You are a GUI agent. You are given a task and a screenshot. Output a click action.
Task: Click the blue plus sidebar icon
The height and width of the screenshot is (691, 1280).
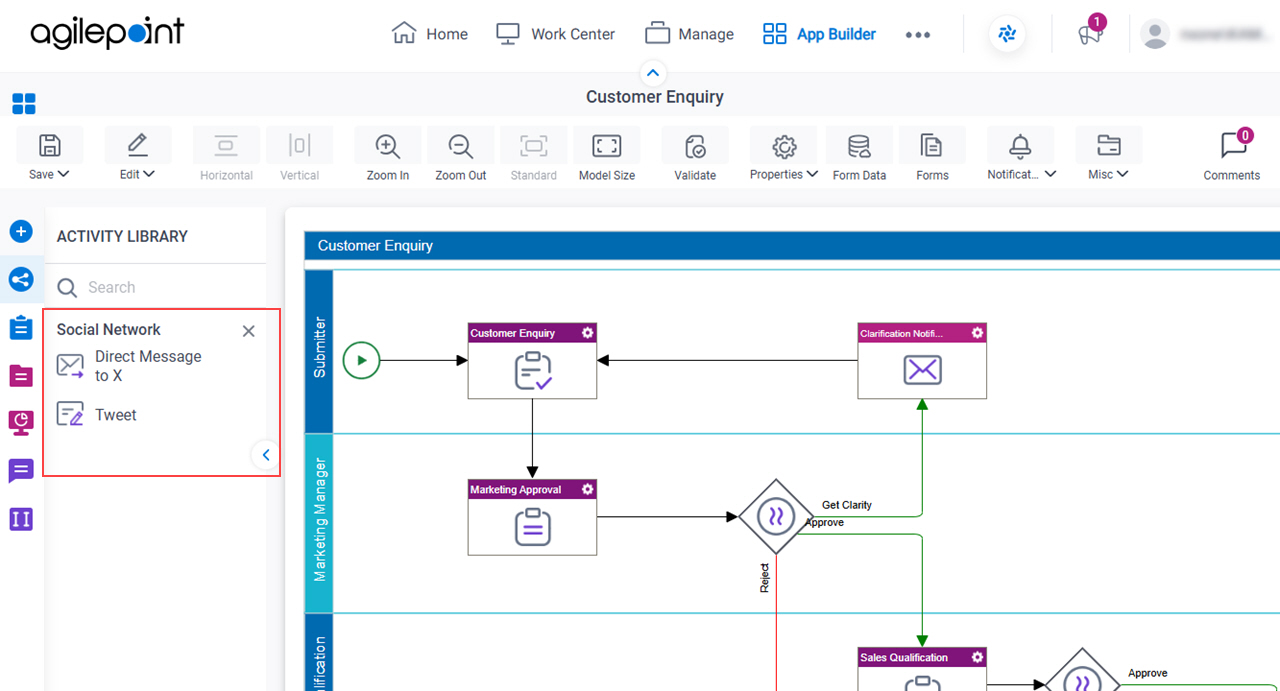click(x=21, y=232)
